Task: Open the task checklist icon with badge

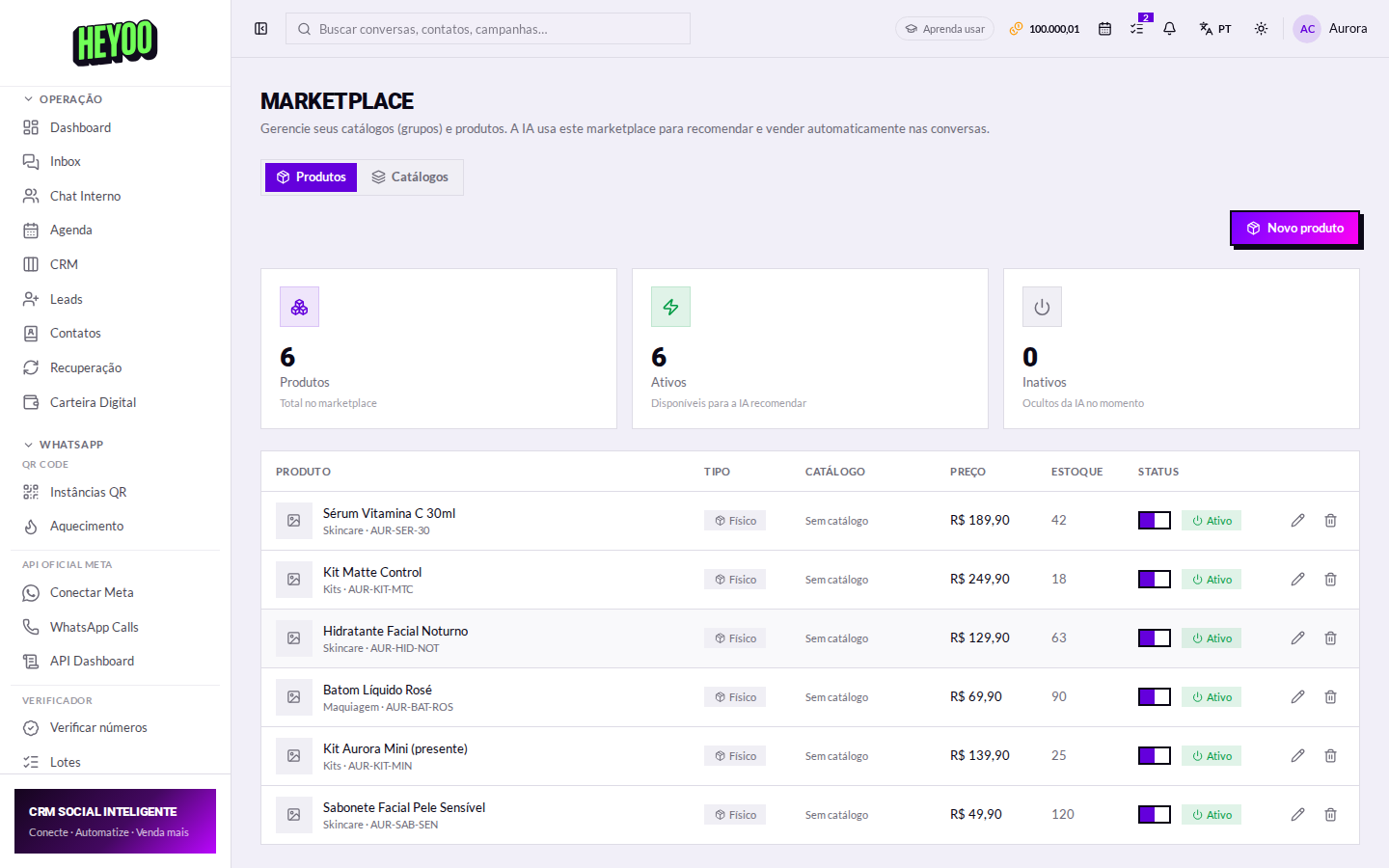Action: click(1137, 29)
